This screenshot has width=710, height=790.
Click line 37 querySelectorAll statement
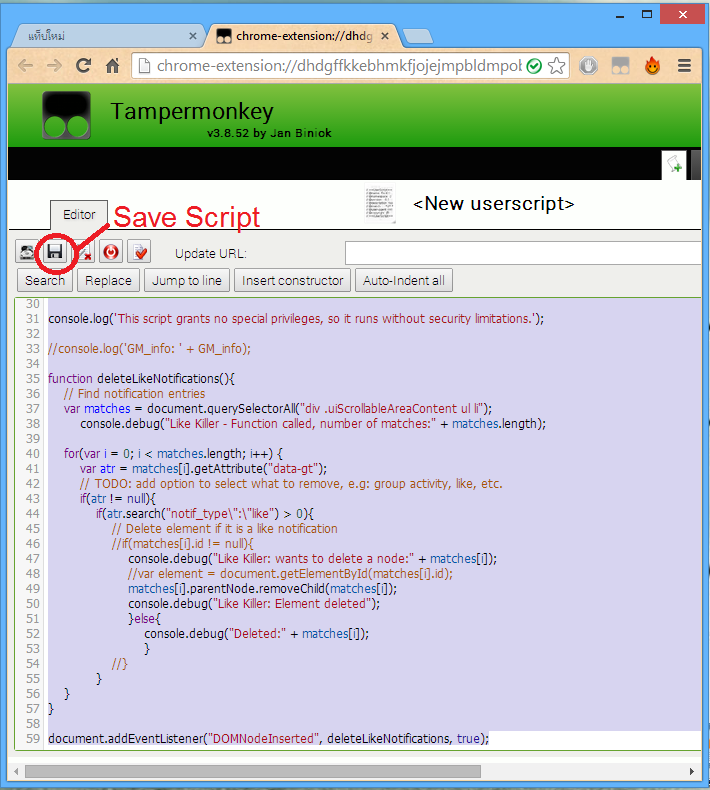[x=278, y=409]
